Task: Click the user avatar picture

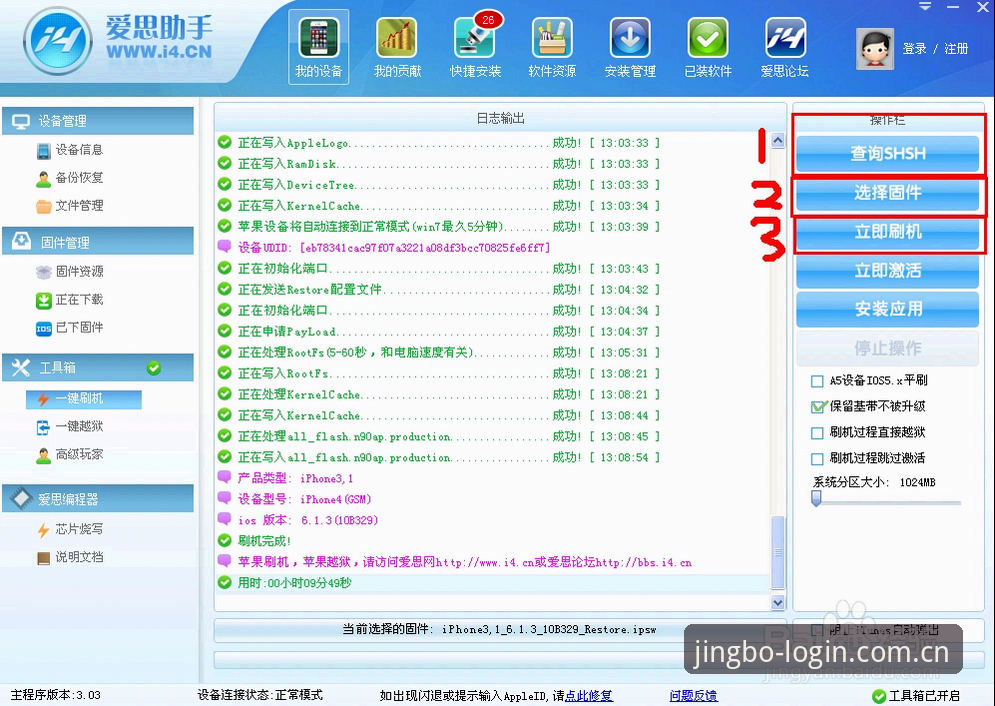Action: (874, 48)
